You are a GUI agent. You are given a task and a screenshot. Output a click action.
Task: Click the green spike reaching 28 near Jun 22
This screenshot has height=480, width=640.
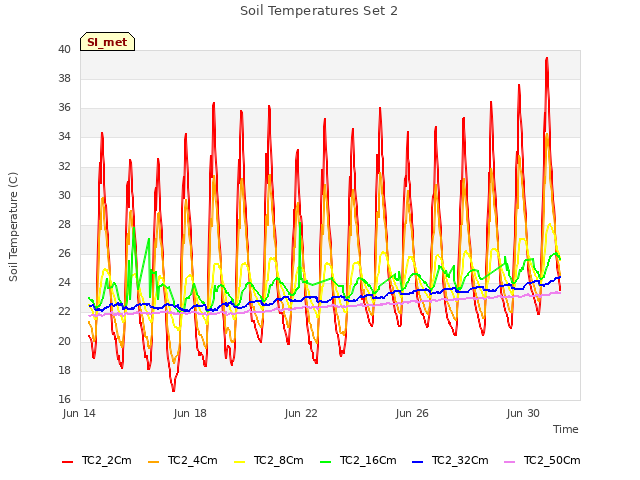click(300, 223)
